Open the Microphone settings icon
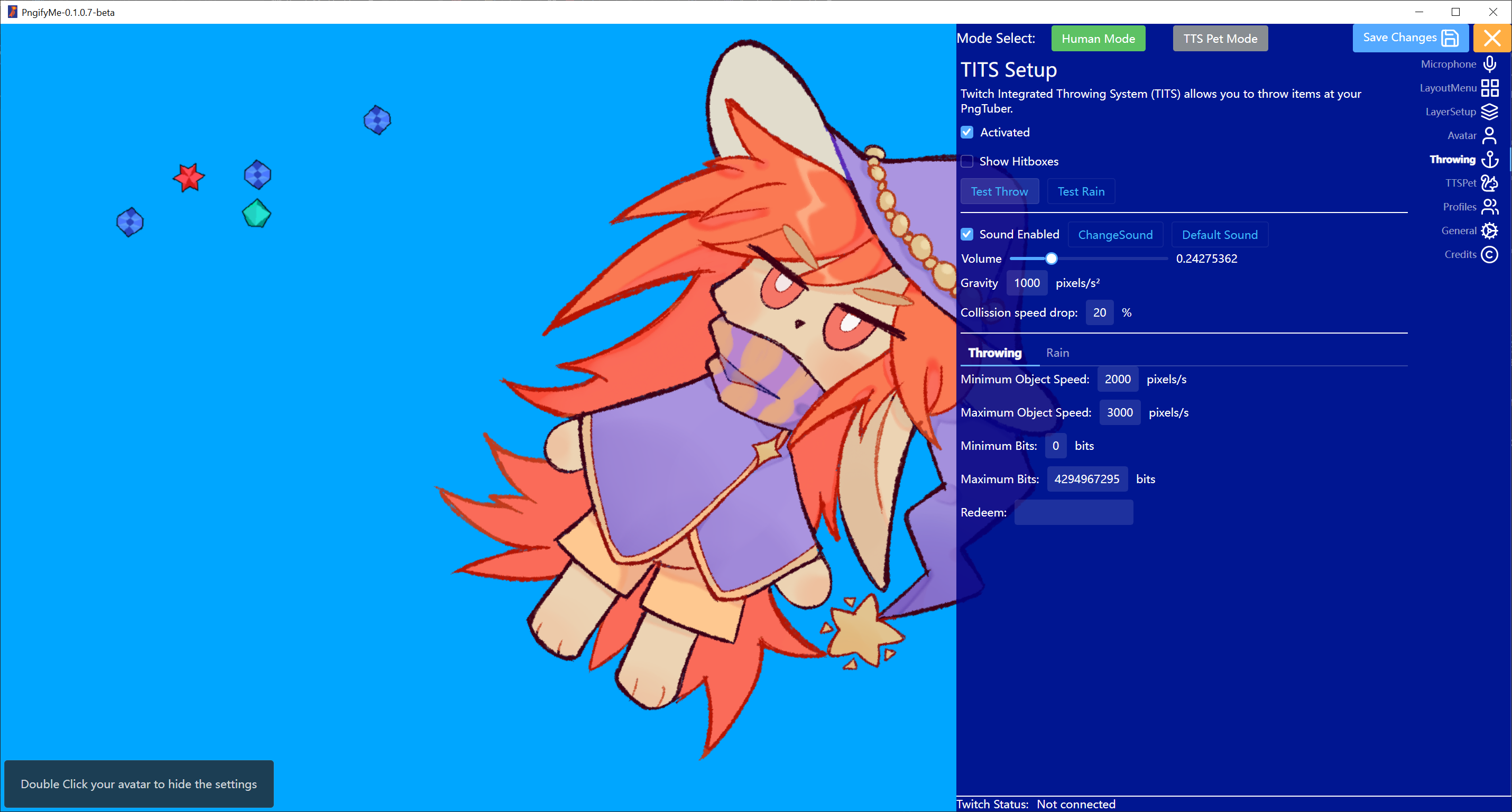1512x812 pixels. pos(1489,63)
